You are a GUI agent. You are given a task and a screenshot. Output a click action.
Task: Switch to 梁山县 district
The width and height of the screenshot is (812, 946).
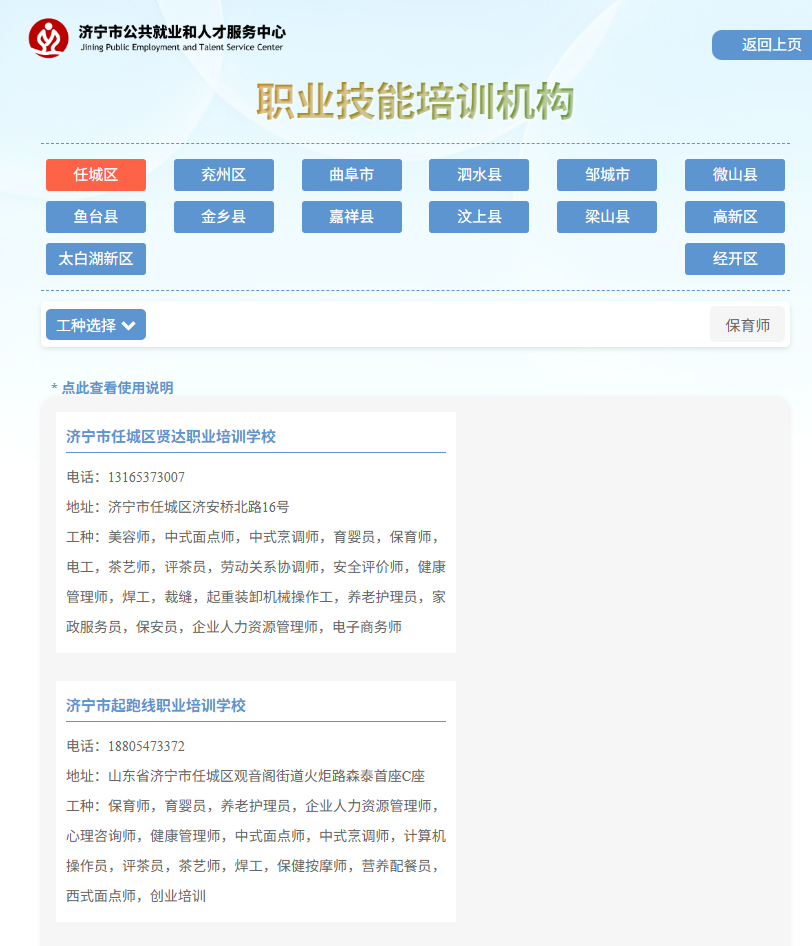(x=607, y=217)
